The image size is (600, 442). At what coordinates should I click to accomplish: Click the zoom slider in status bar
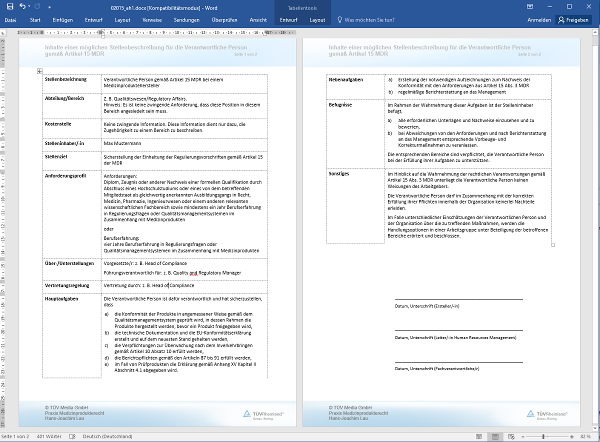coord(545,437)
